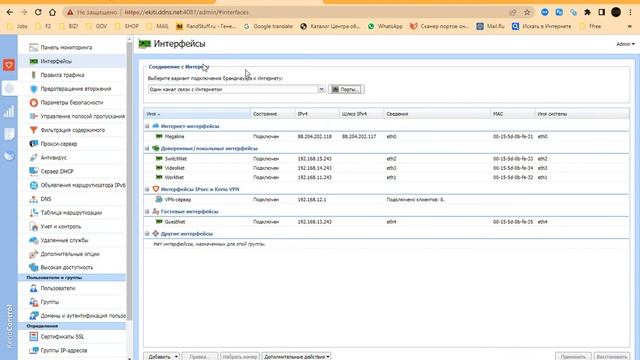Image resolution: width=640 pixels, height=360 pixels.
Task: Click the Таблица маршрутизации icon
Action: [x=33, y=213]
